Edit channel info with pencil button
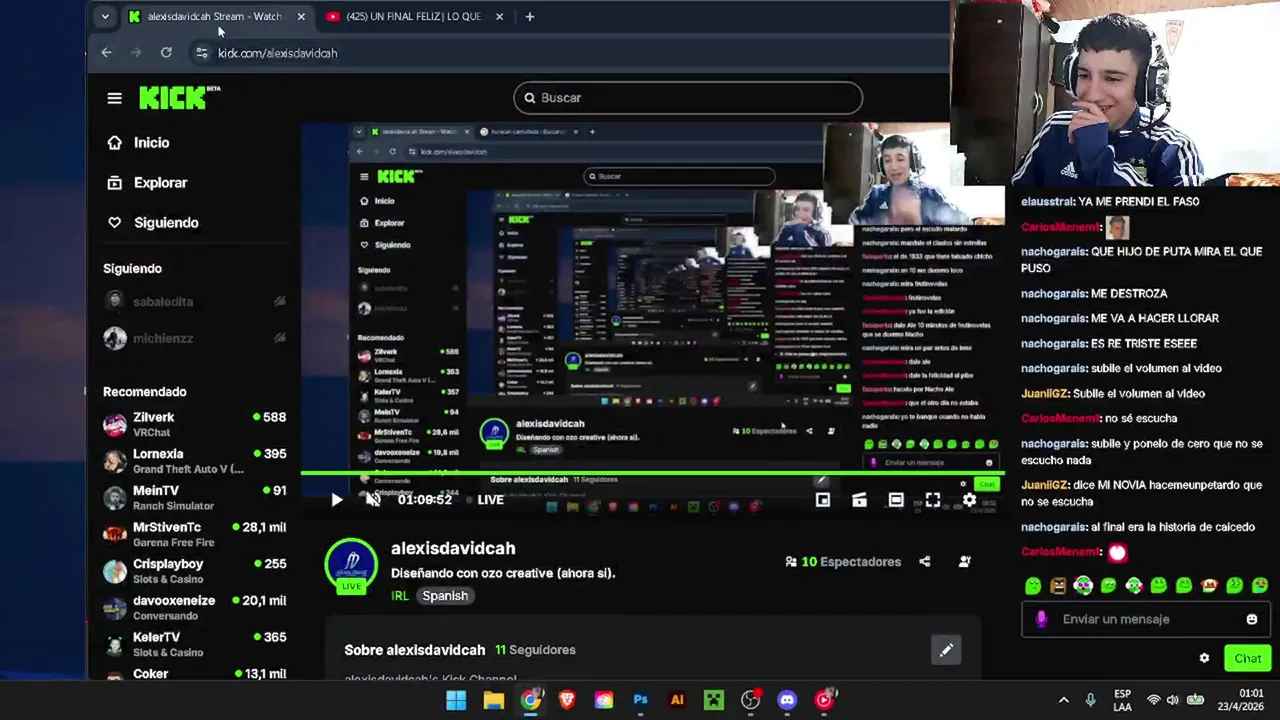1280x720 pixels. point(946,651)
